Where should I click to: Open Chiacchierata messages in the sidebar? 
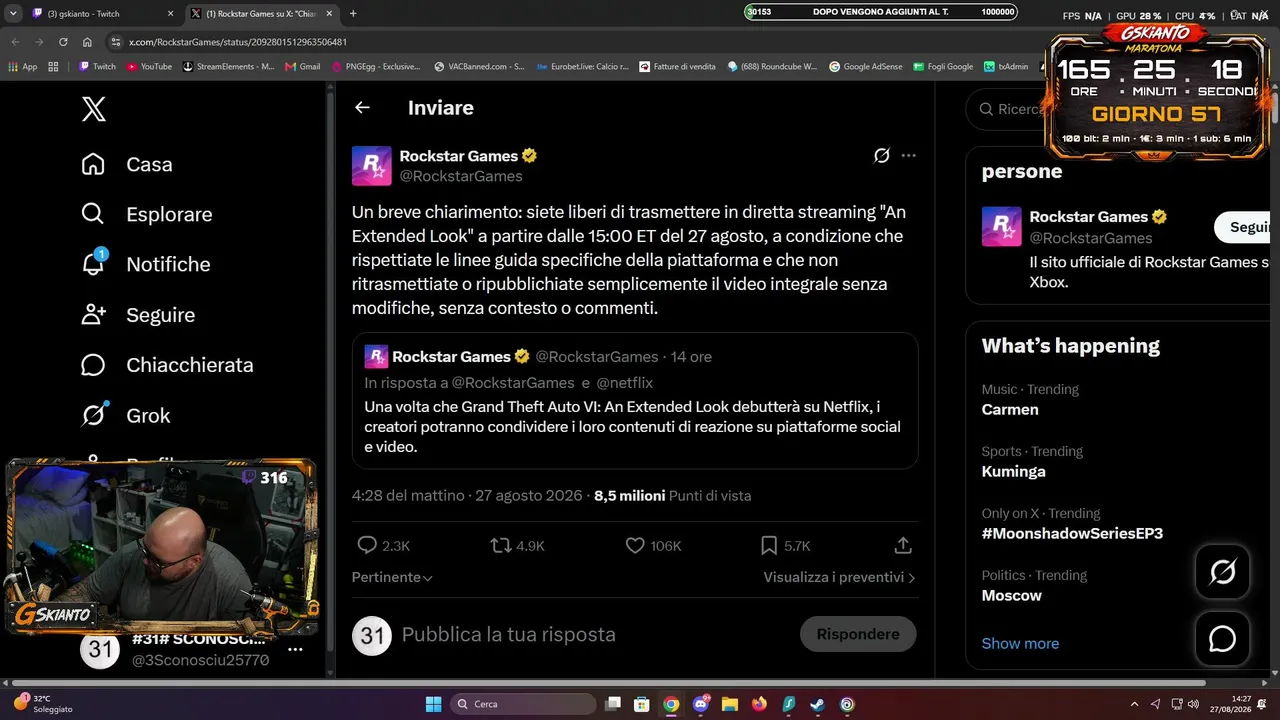167,365
